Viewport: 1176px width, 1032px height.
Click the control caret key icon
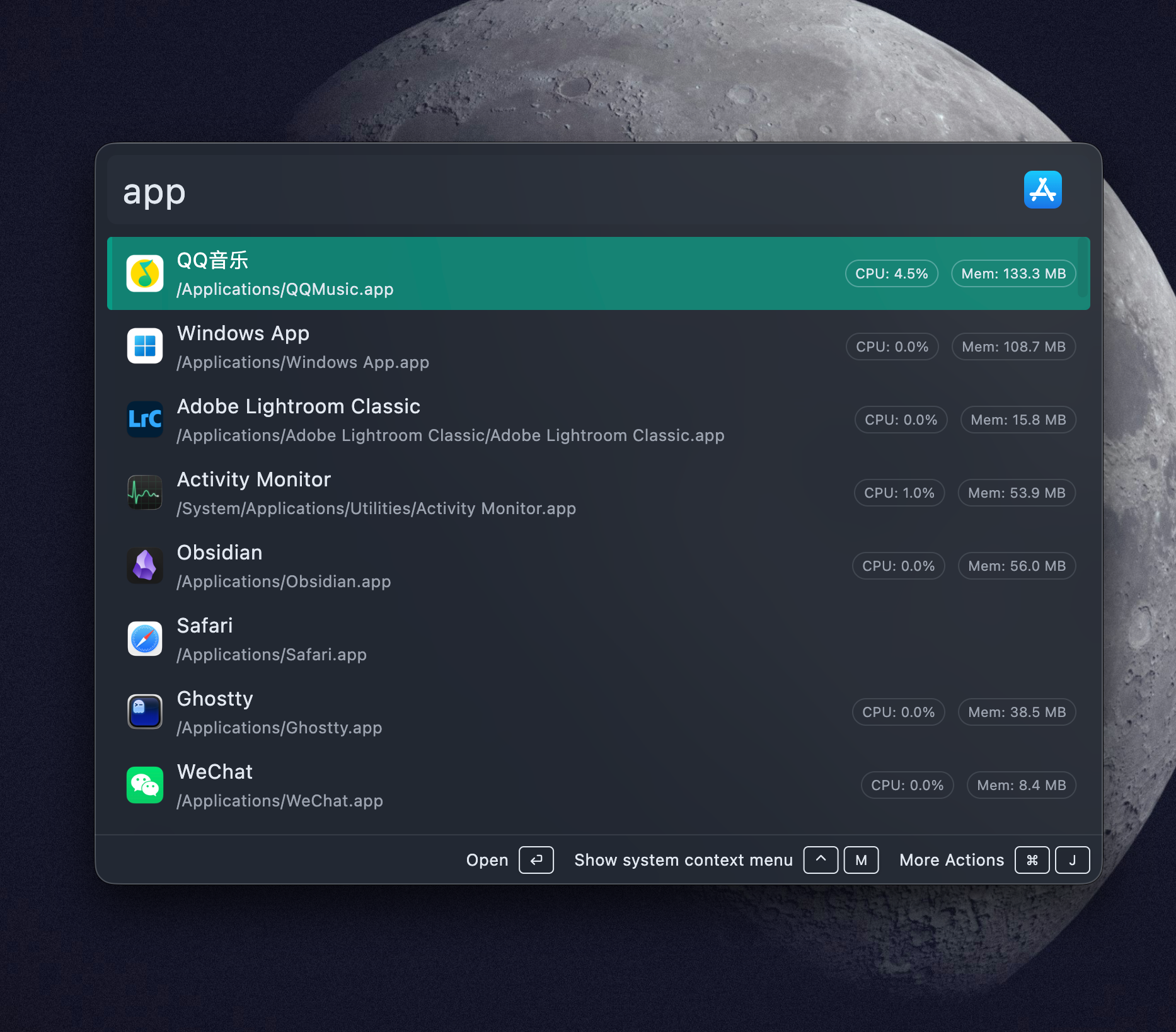click(x=821, y=860)
